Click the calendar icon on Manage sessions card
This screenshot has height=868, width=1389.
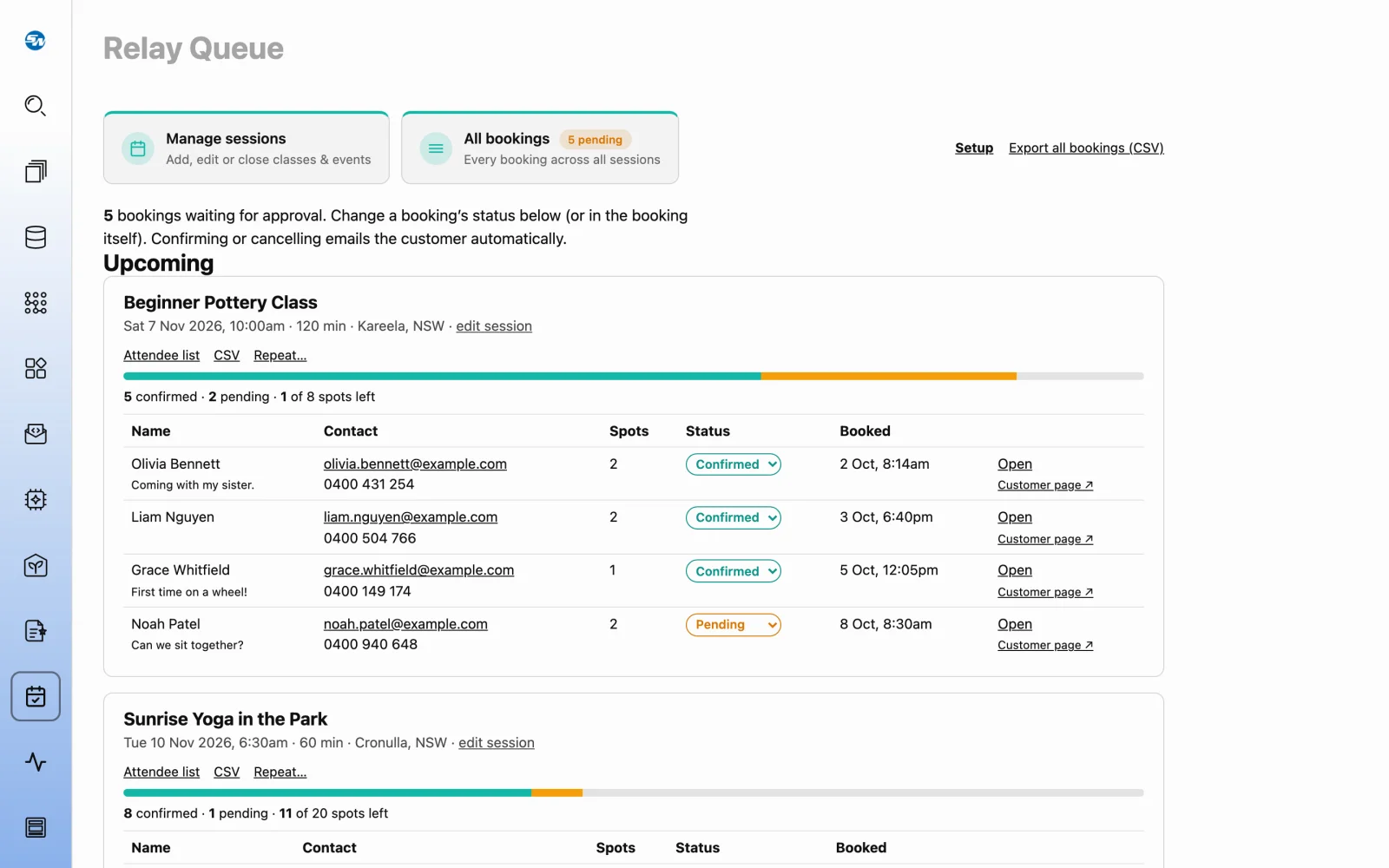click(x=138, y=148)
